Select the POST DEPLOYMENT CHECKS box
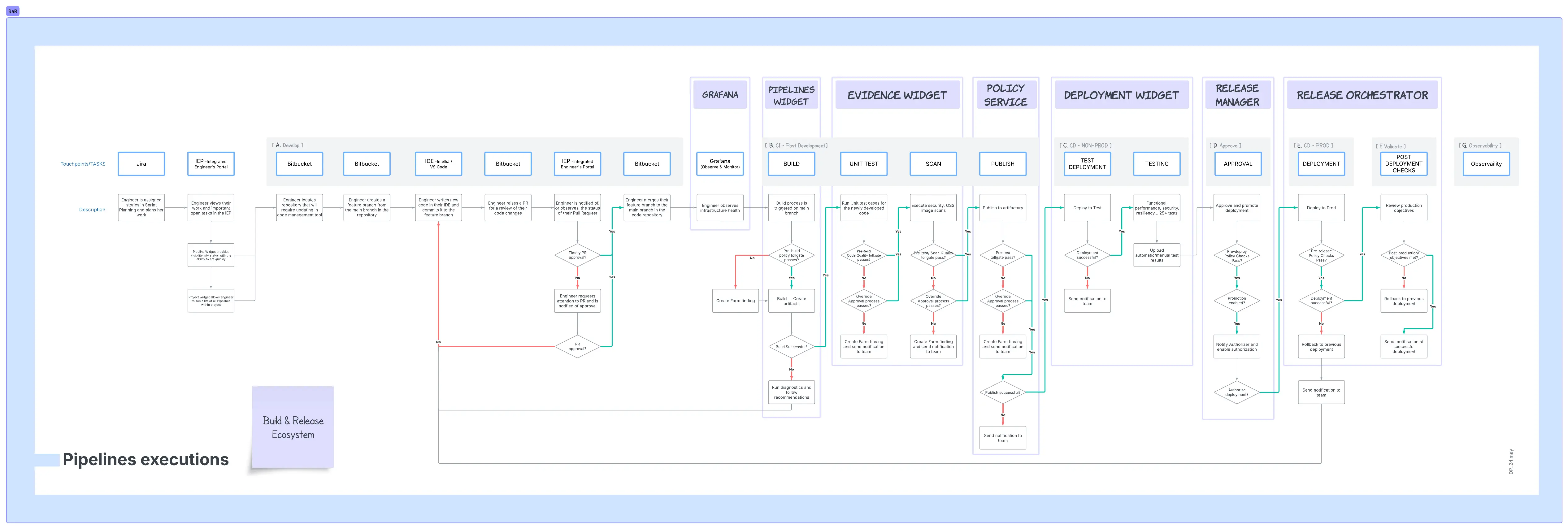 1404,164
